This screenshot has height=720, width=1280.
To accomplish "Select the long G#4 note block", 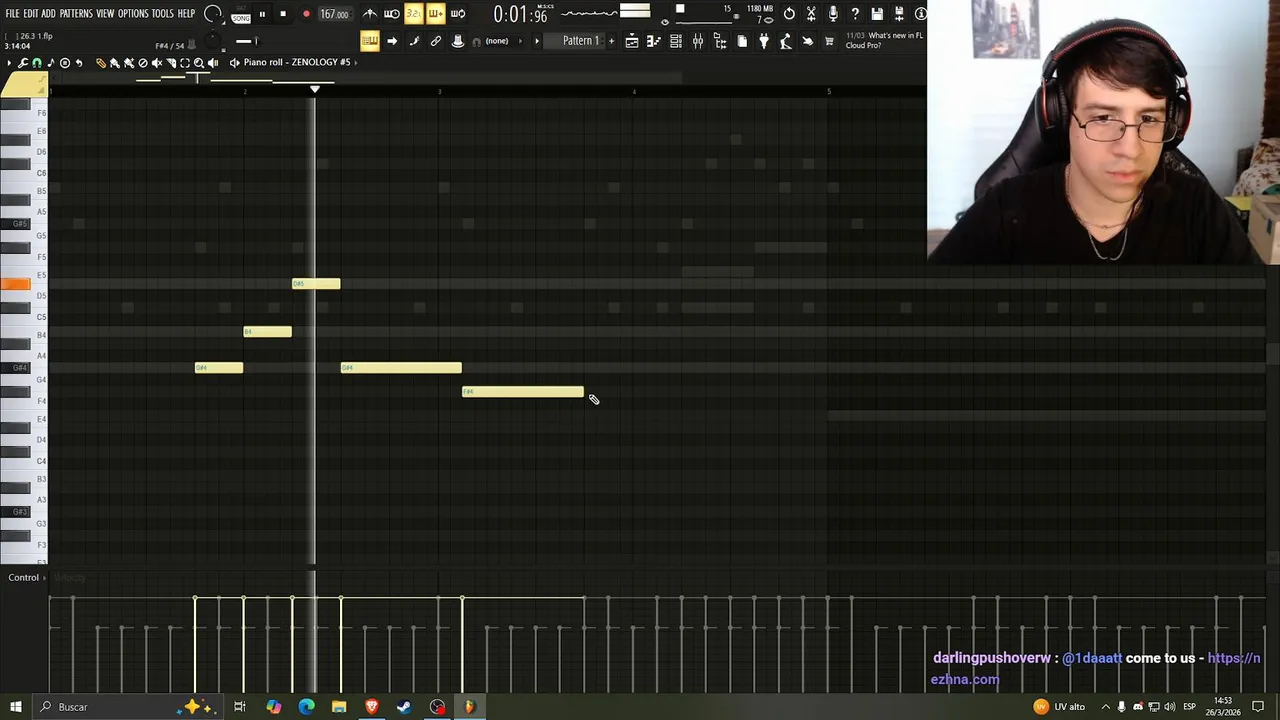I will (401, 368).
